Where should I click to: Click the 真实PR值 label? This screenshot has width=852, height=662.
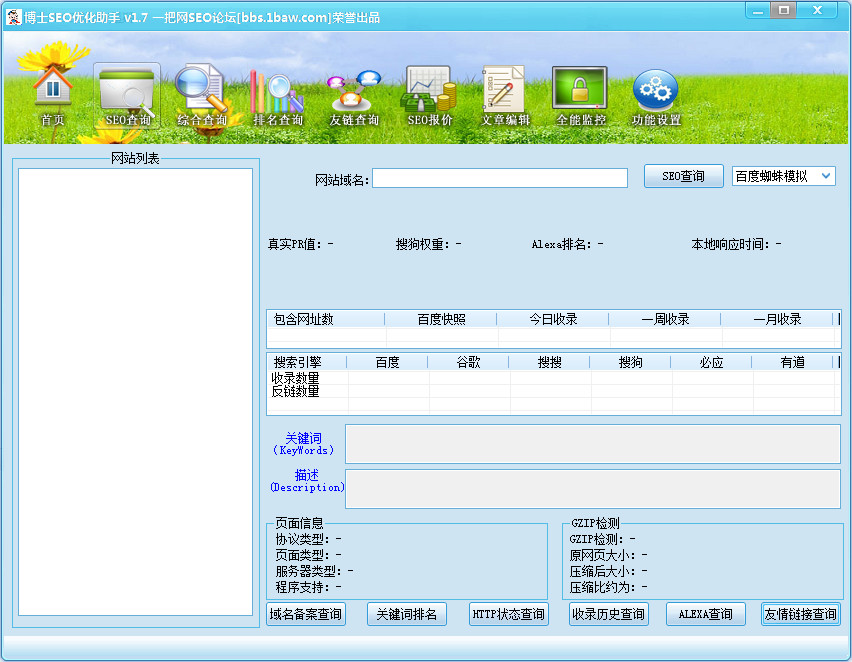click(296, 245)
